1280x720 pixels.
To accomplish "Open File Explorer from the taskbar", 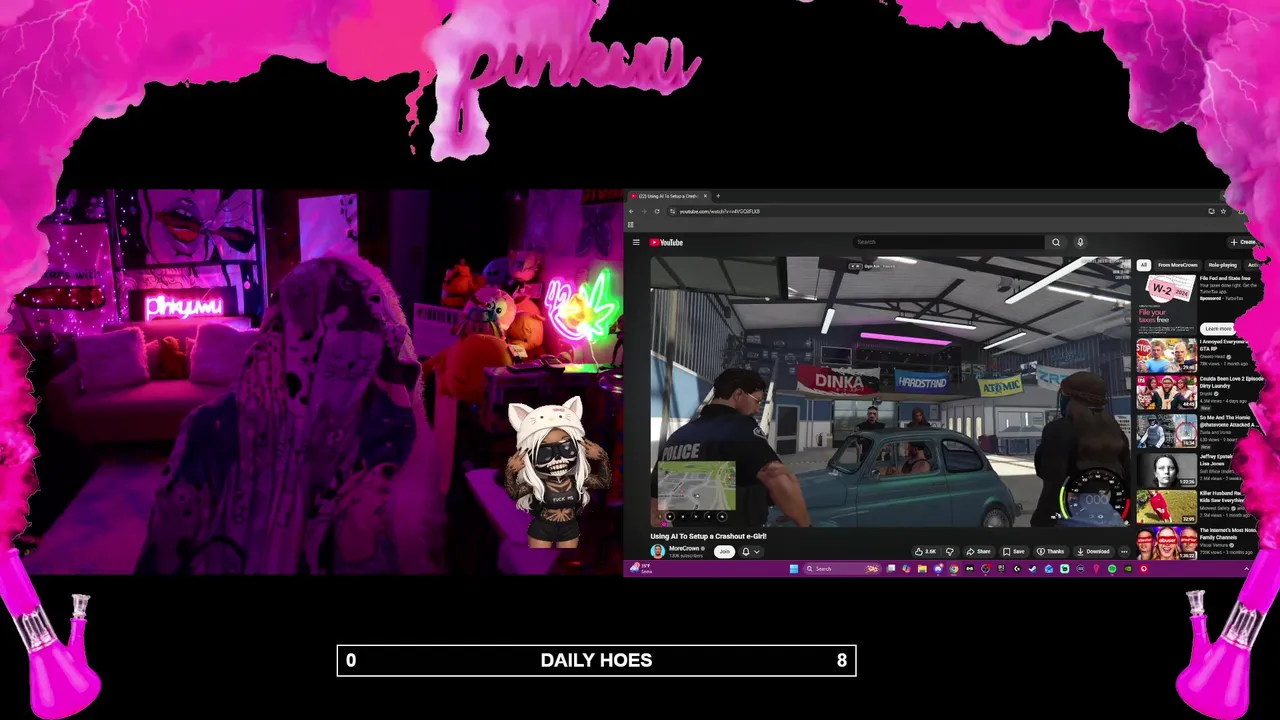I will [922, 569].
